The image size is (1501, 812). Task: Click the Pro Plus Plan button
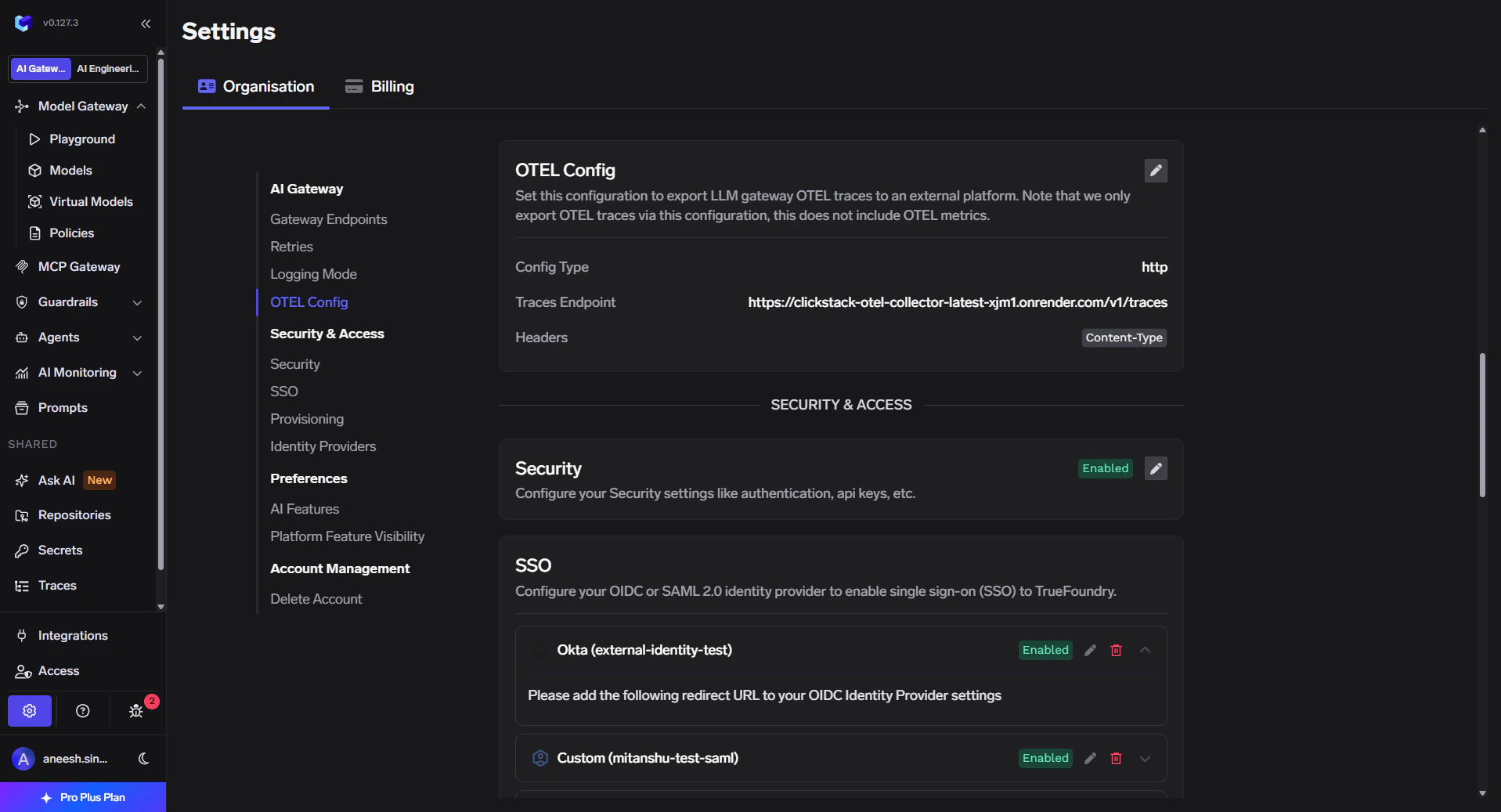coord(83,797)
